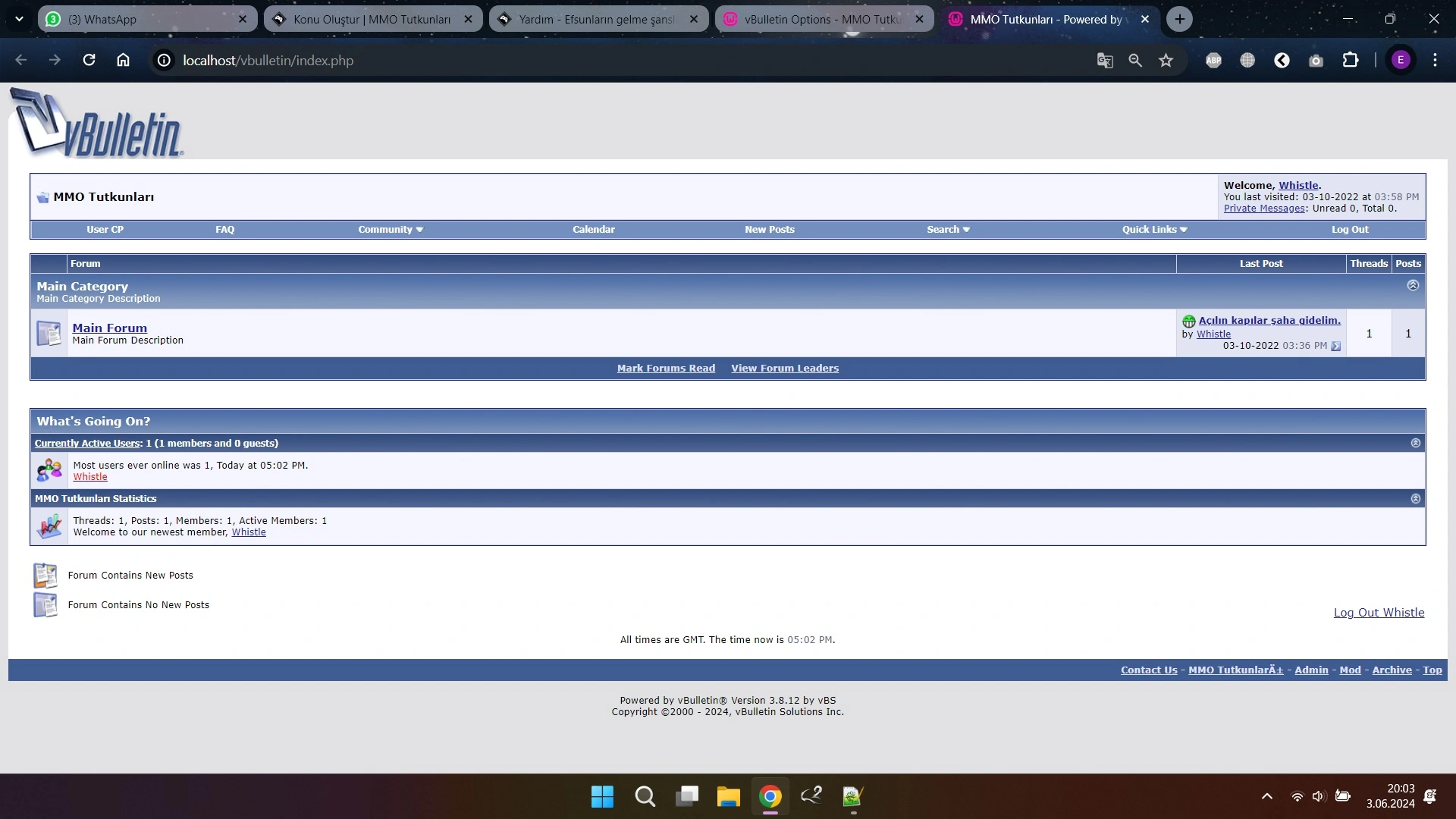Viewport: 1456px width, 819px height.
Task: Open the Admin footer link
Action: [x=1311, y=670]
